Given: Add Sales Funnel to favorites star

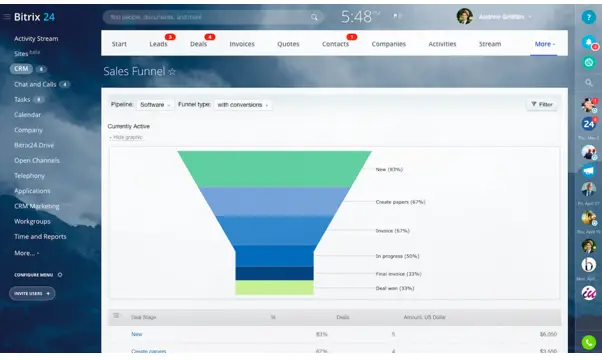Looking at the screenshot, I should [x=172, y=72].
